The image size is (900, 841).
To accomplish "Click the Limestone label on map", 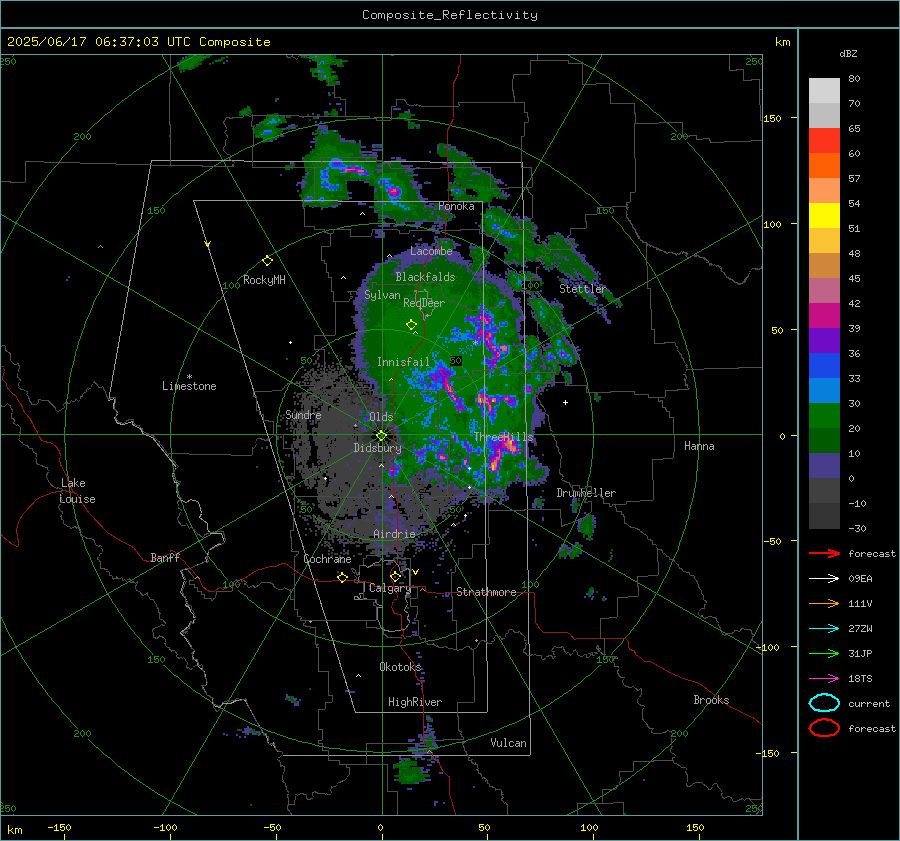I will pyautogui.click(x=189, y=386).
